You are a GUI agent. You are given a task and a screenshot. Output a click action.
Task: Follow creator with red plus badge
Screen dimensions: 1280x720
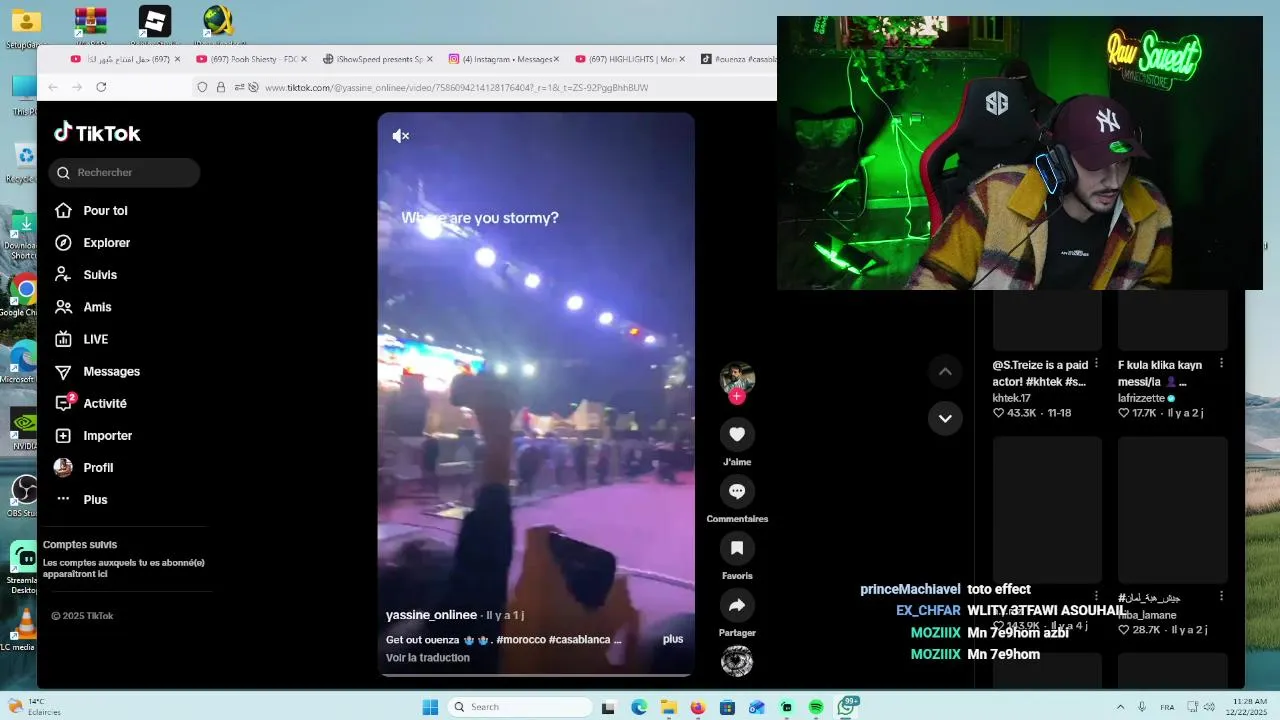pos(737,397)
